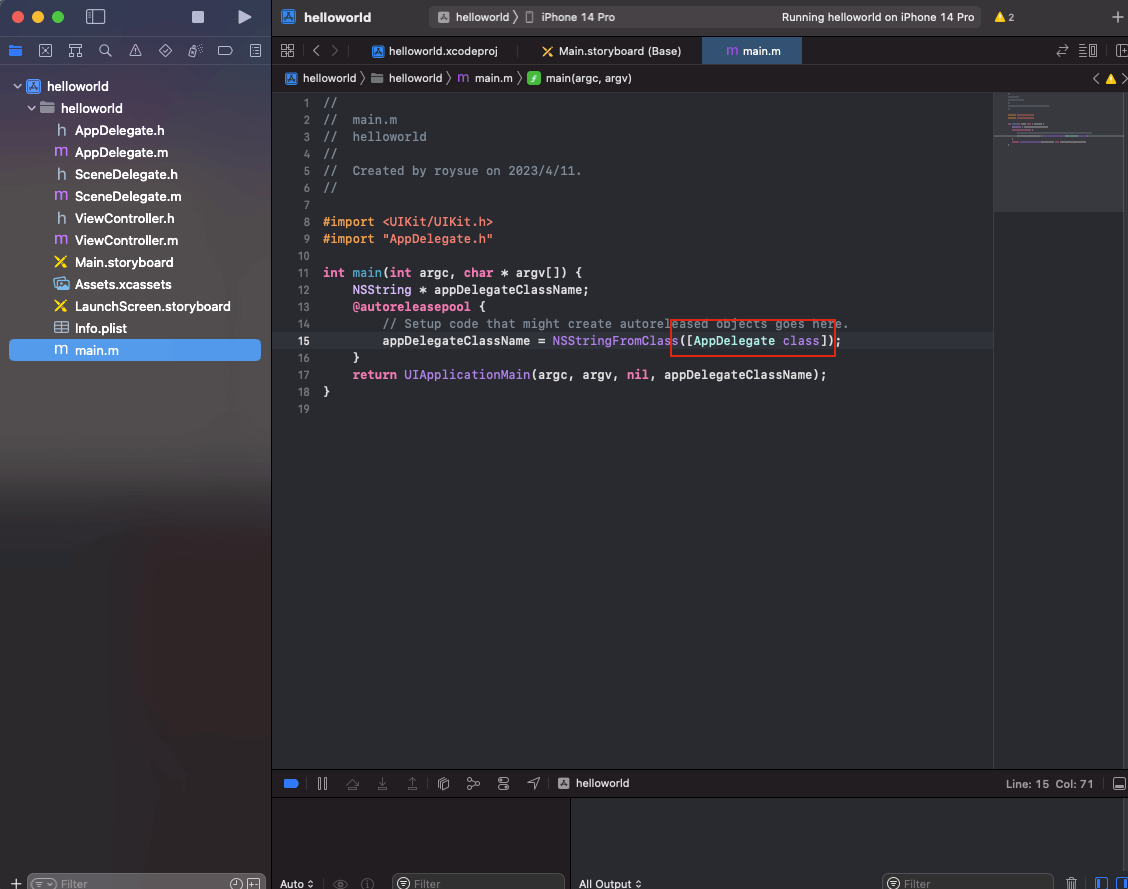Screen dimensions: 1128x889
Task: Open the Project navigator folder icon
Action: pos(15,50)
